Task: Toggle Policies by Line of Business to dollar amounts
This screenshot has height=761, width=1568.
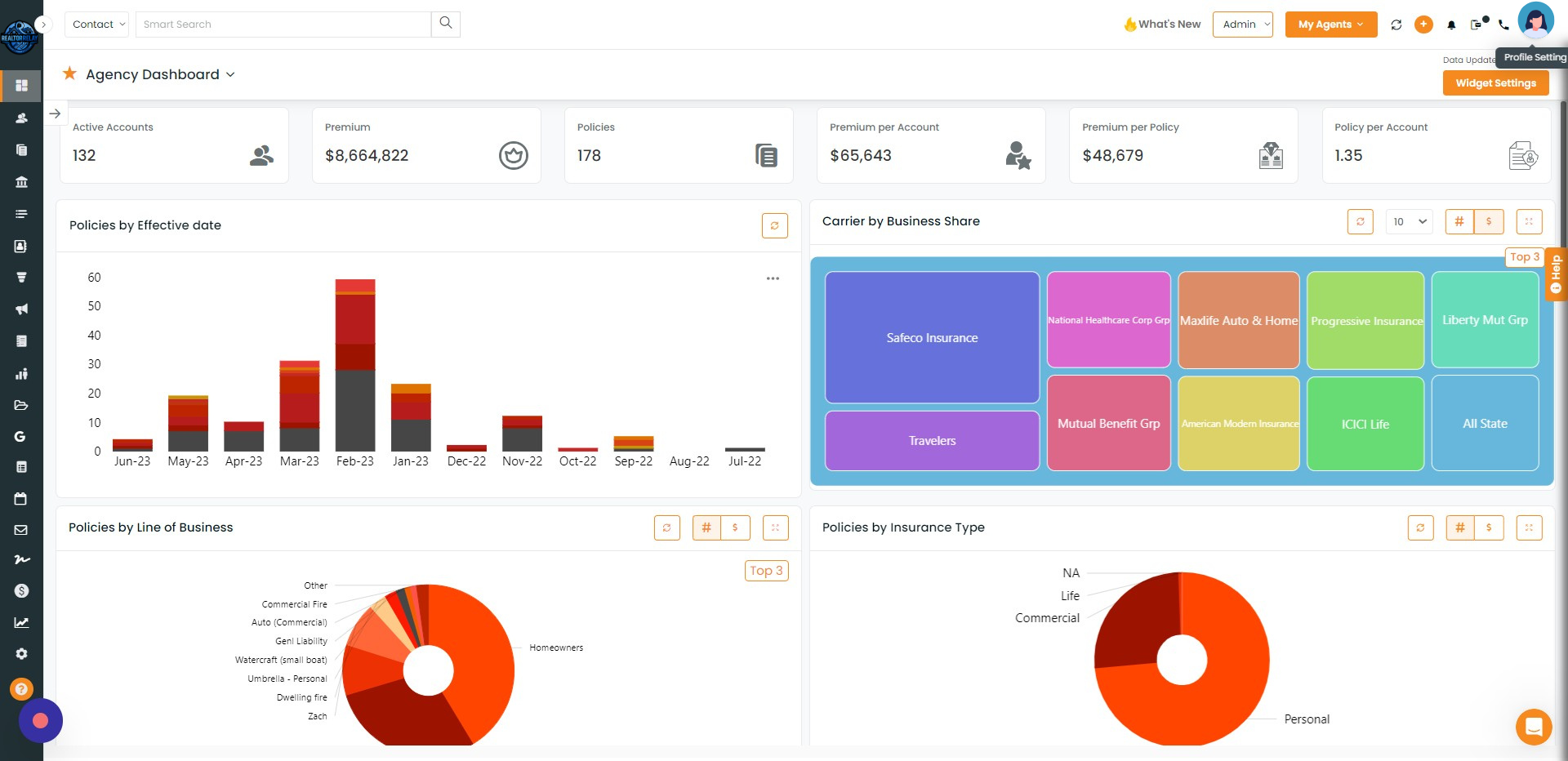Action: (736, 527)
